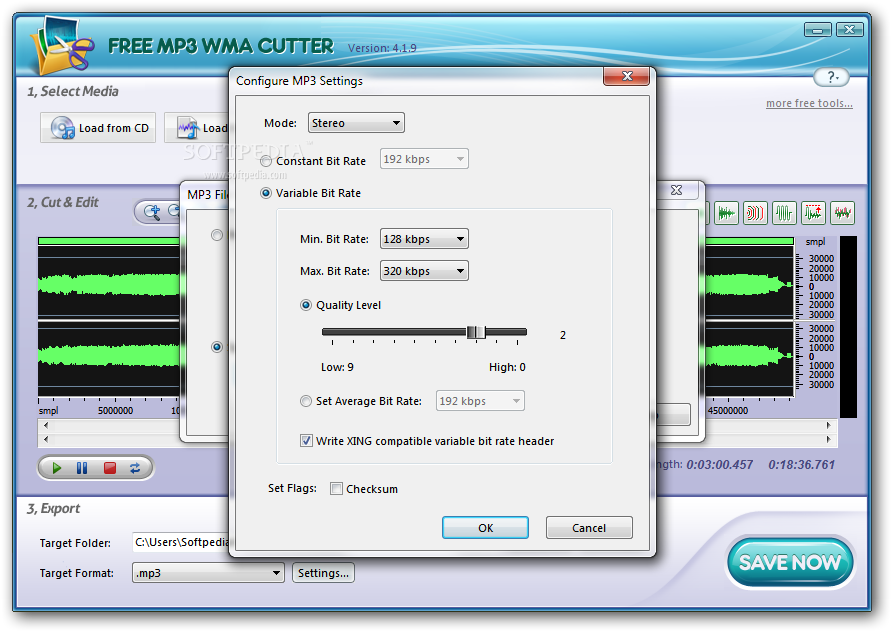Open the Min. Bit Rate 128 kbps dropdown

coord(424,239)
